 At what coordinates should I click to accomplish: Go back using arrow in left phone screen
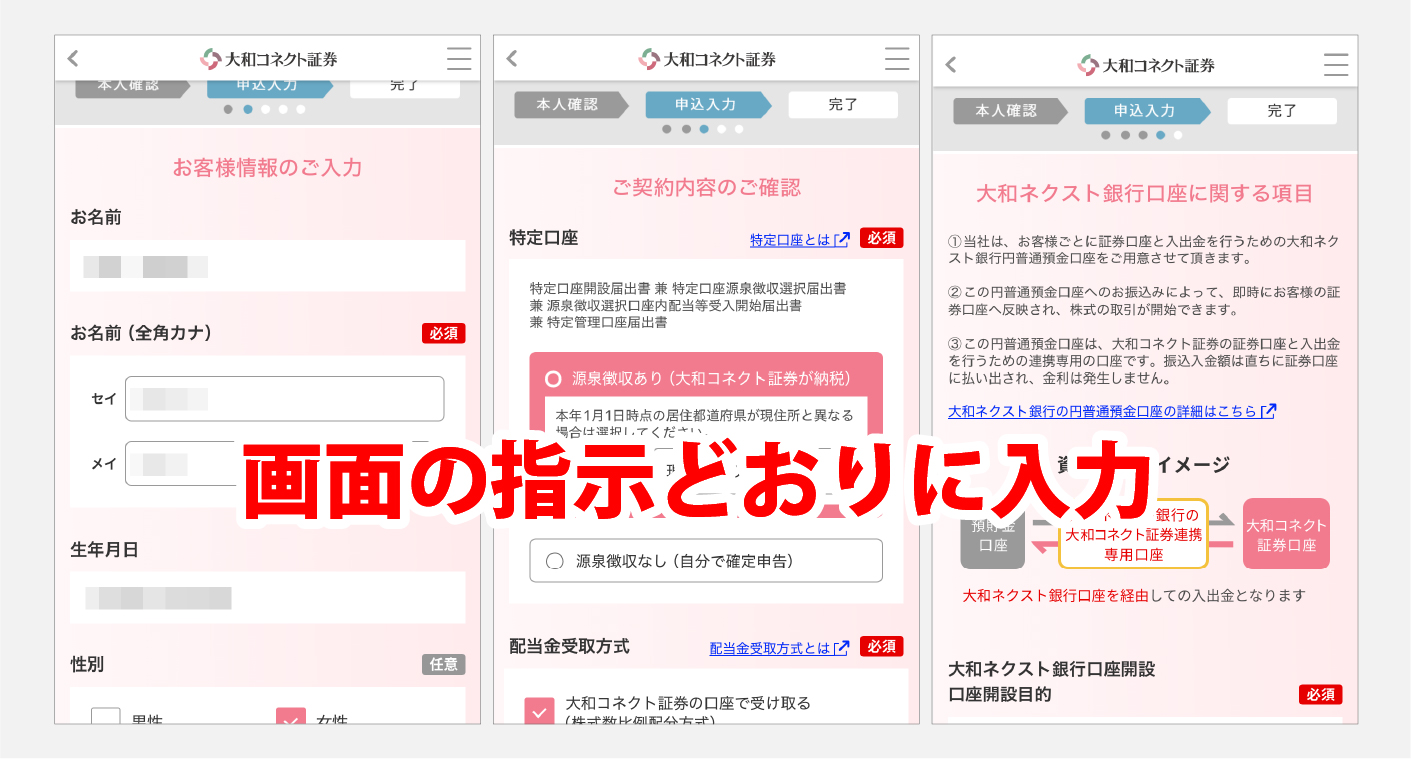coord(73,59)
